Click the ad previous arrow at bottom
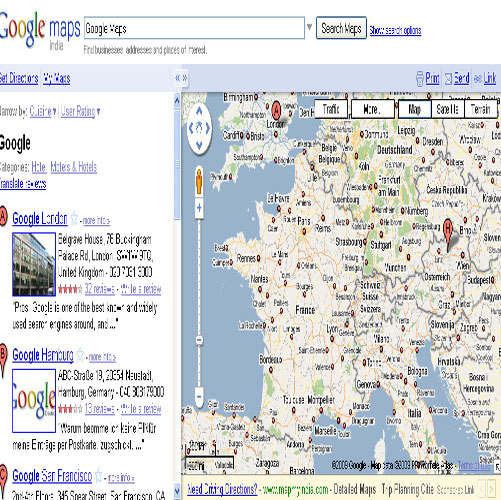 click(481, 489)
